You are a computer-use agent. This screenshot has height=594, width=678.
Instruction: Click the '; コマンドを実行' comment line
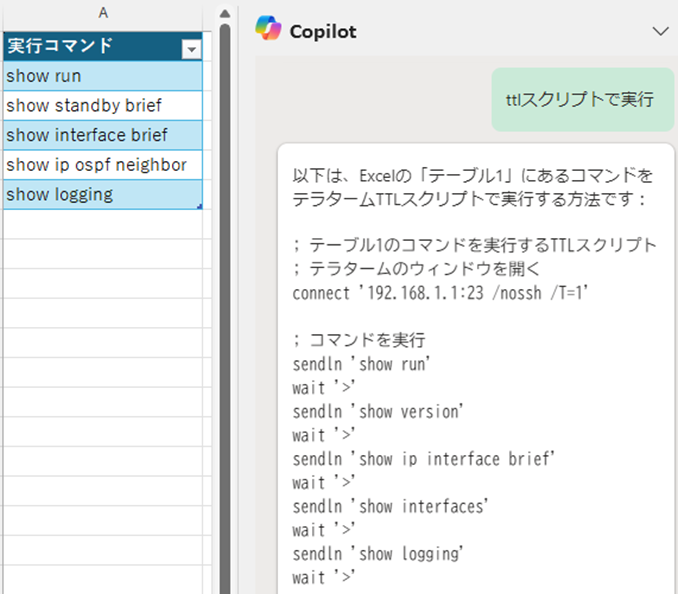pyautogui.click(x=359, y=340)
